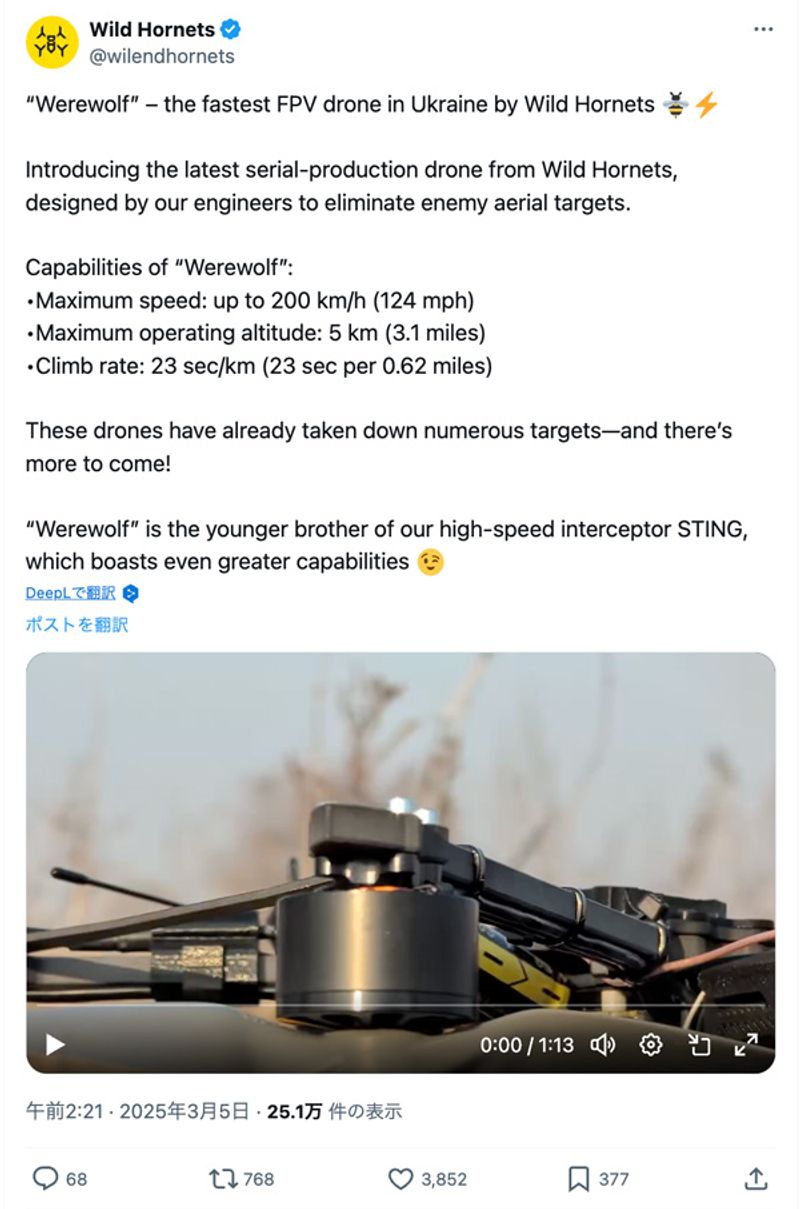
Task: Bookmark this Wild Hornets post
Action: point(578,1179)
